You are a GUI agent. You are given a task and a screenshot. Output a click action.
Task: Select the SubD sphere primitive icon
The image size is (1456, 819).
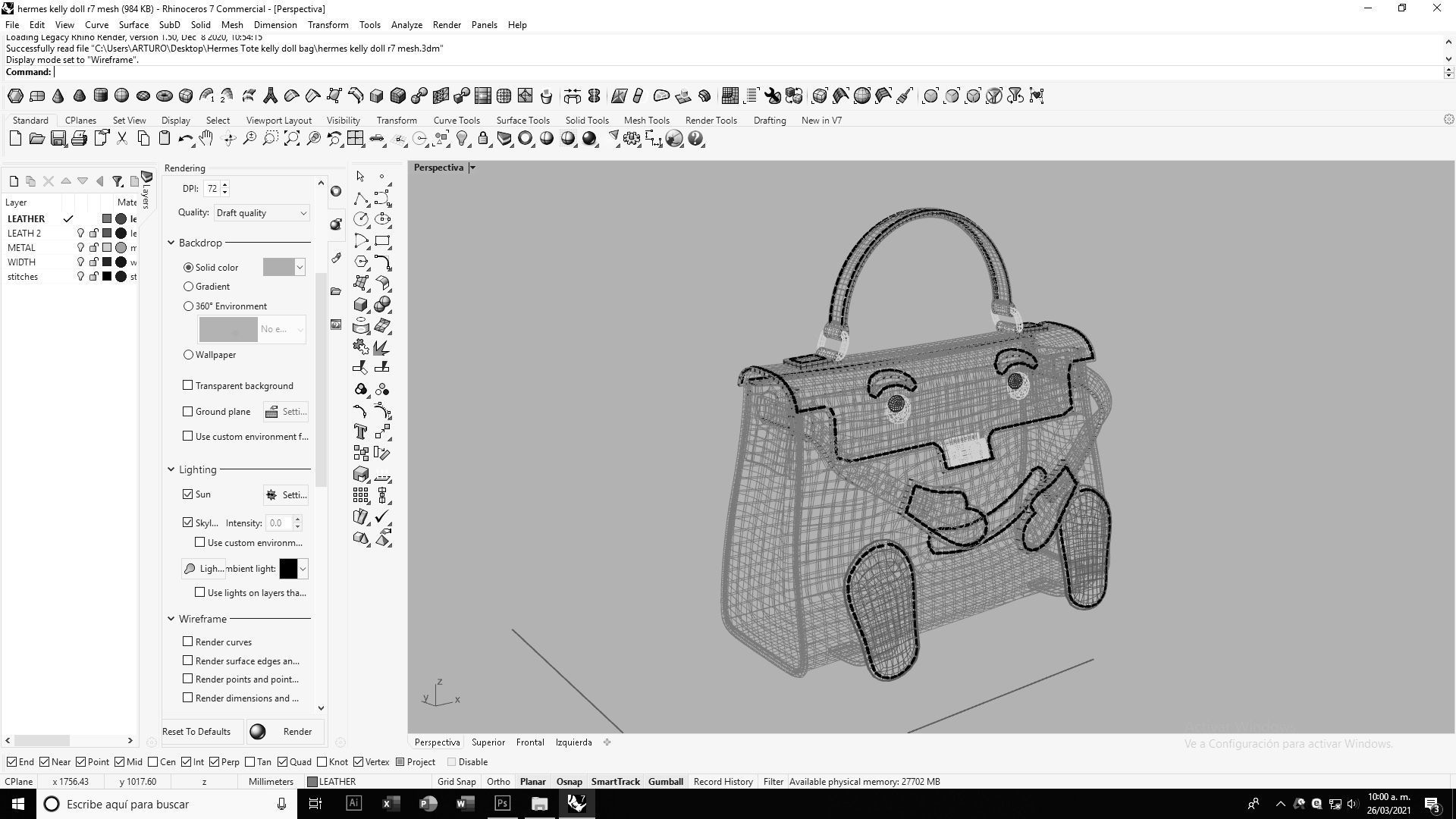tap(121, 96)
